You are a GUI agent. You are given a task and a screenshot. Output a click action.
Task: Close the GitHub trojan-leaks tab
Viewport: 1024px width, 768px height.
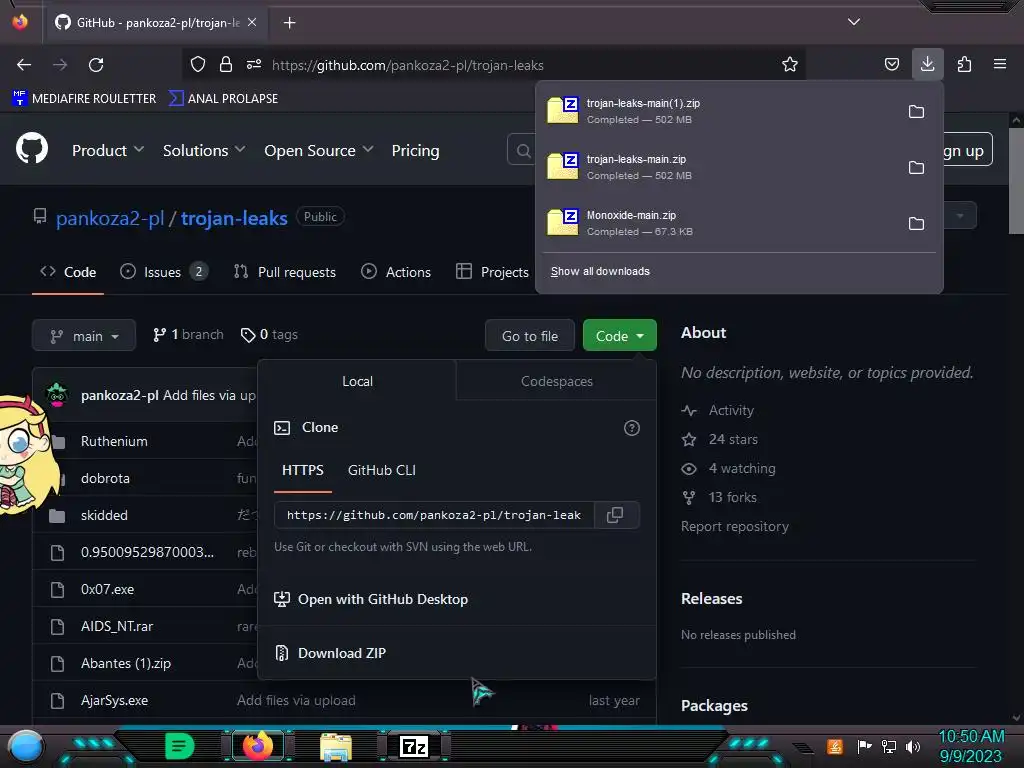point(252,22)
